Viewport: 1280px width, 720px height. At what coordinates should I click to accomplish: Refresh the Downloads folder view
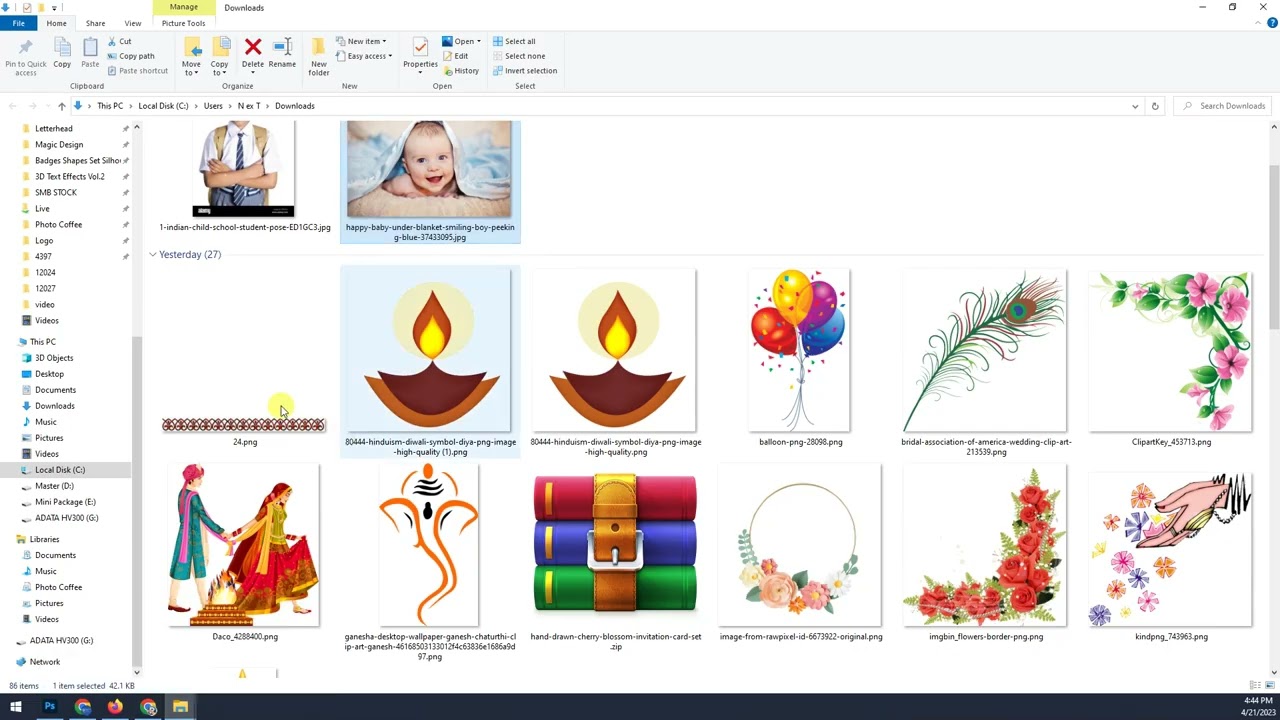(1155, 106)
